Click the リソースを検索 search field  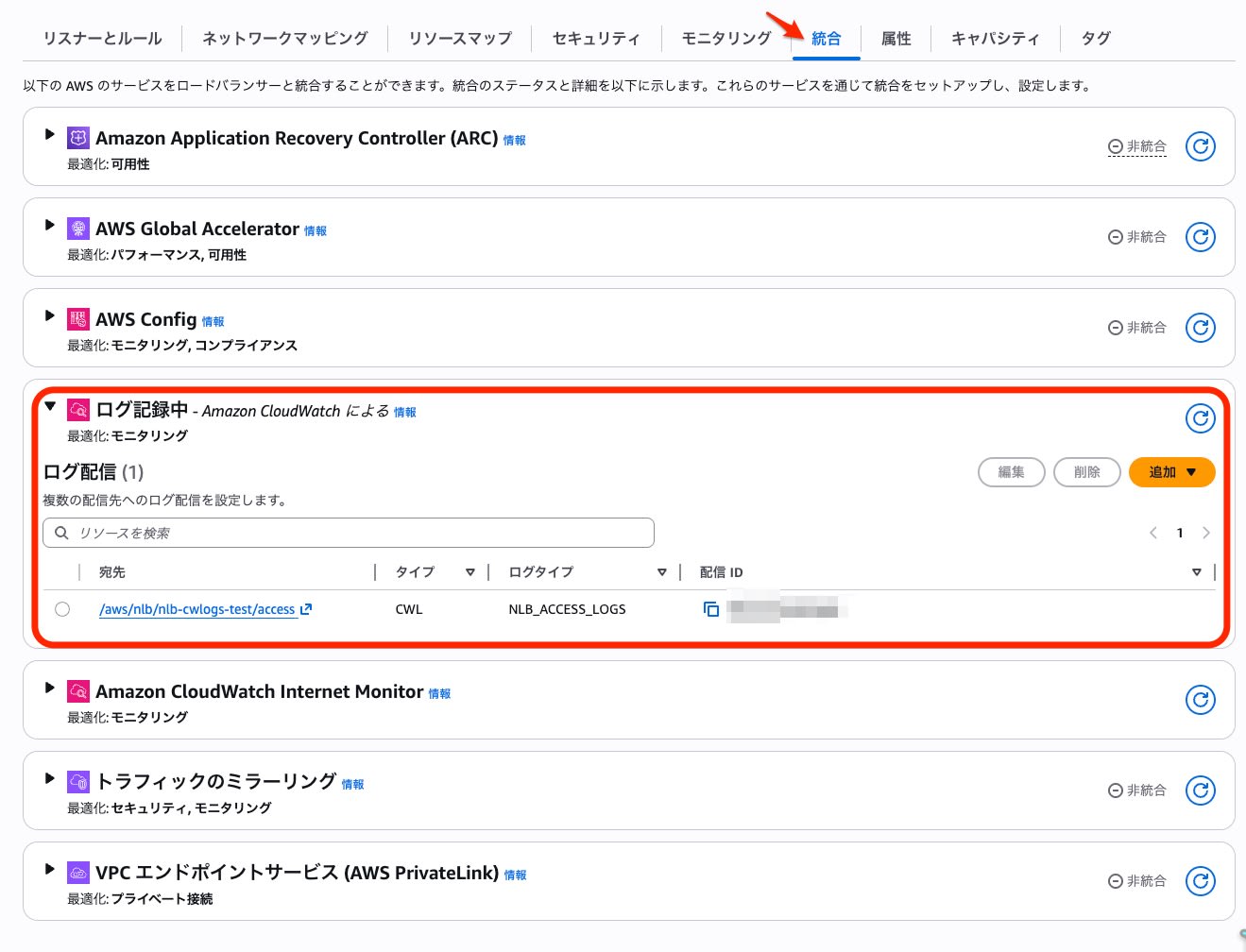[349, 533]
